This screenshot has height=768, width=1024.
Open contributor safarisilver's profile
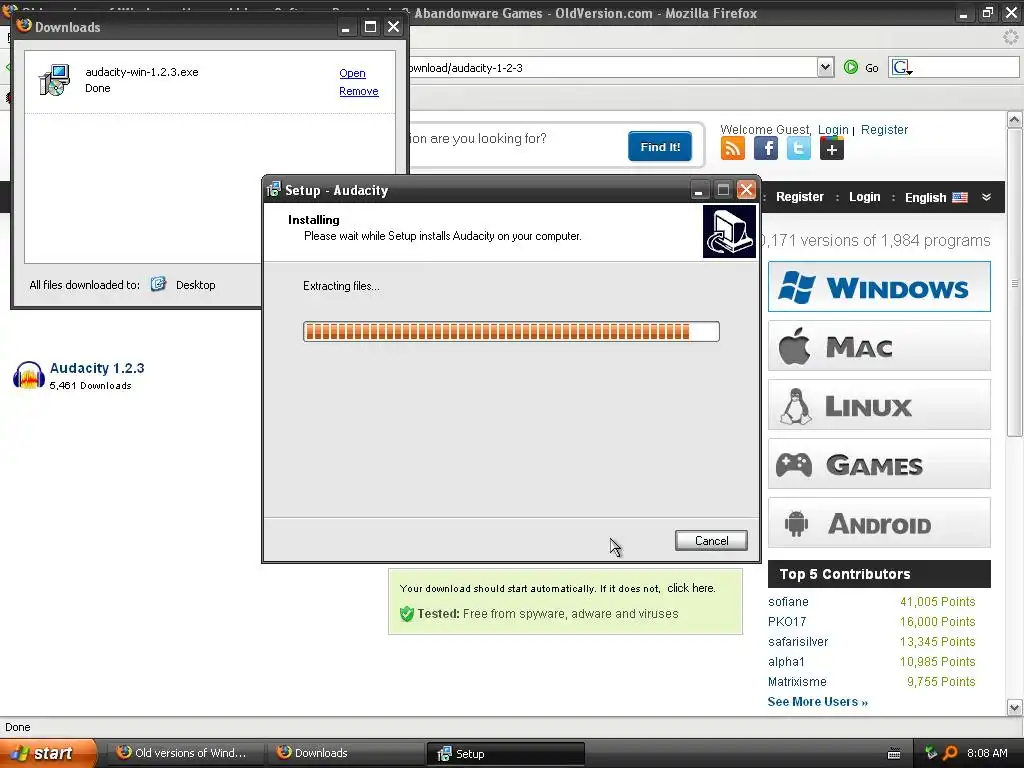[x=798, y=642]
